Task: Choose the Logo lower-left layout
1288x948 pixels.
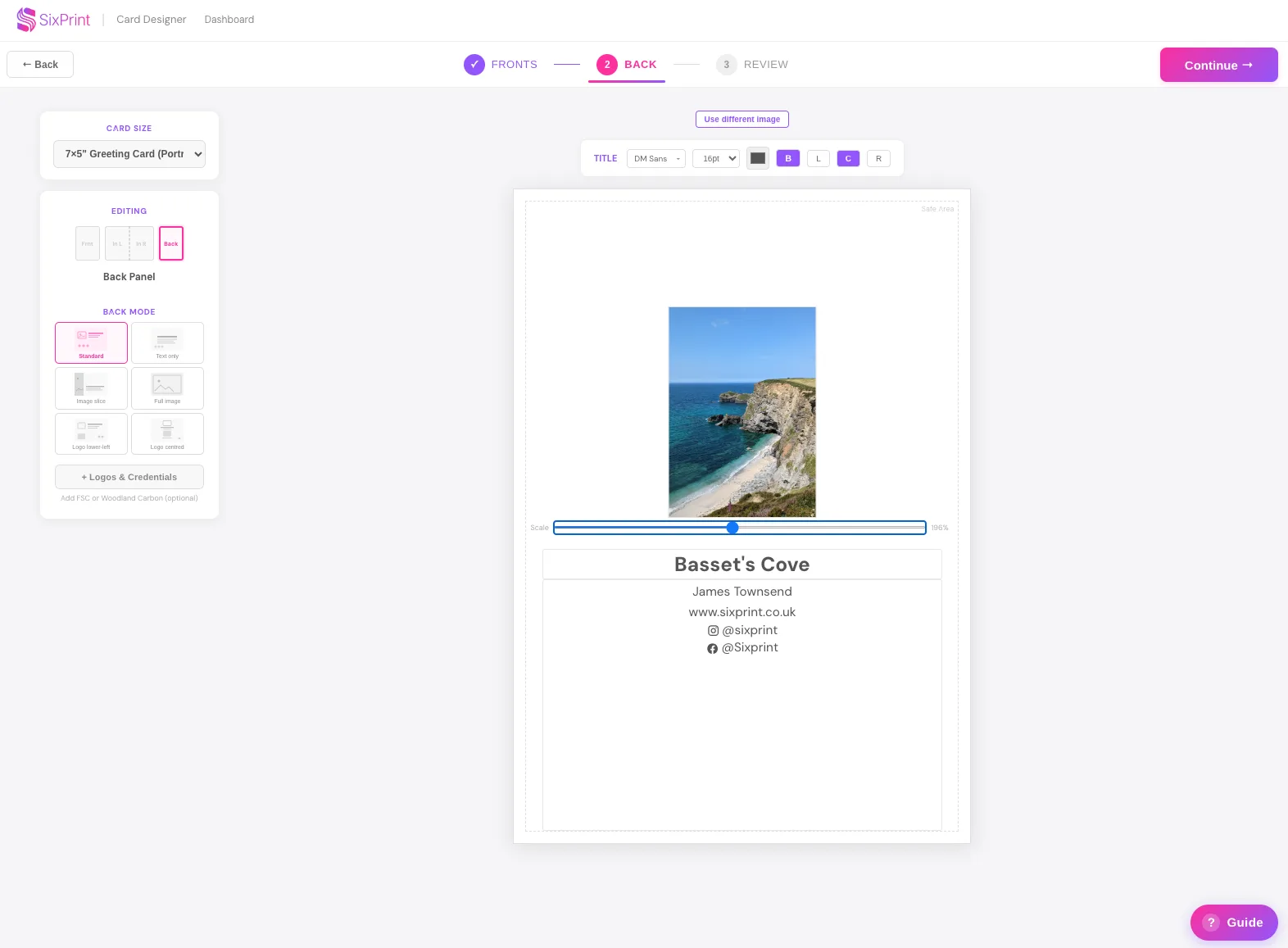Action: click(x=91, y=433)
